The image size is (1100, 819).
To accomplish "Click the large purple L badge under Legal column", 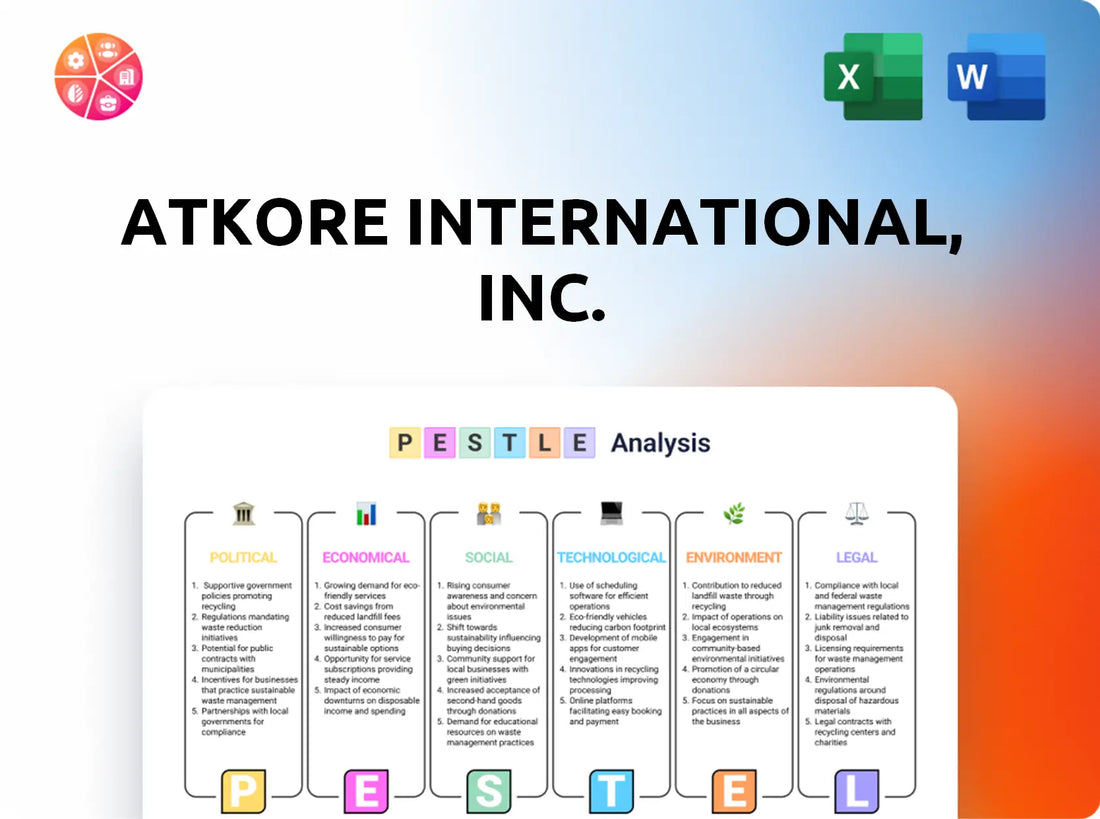I will (x=857, y=791).
